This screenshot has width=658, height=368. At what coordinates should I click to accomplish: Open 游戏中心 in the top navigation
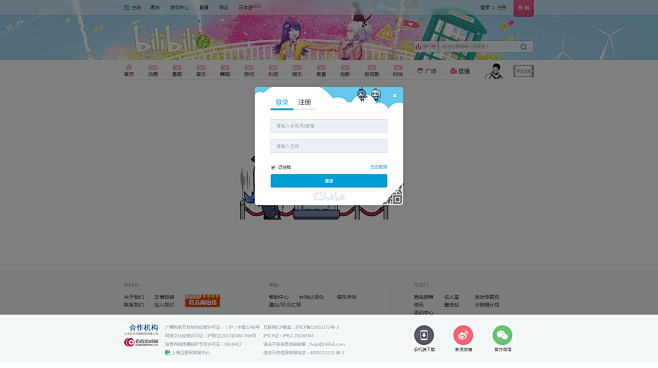[x=179, y=8]
